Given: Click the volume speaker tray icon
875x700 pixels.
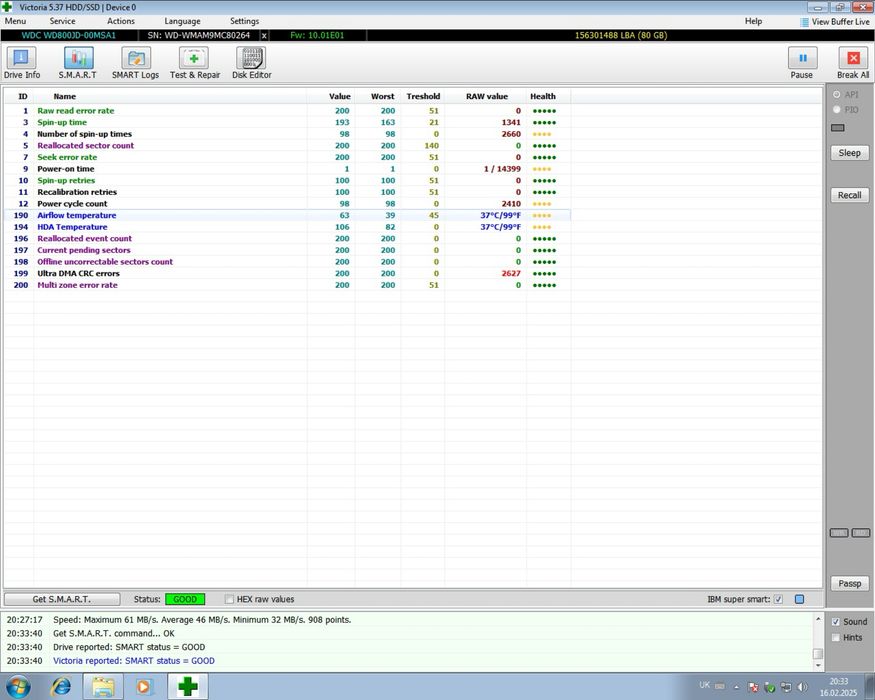Looking at the screenshot, I should coord(802,687).
